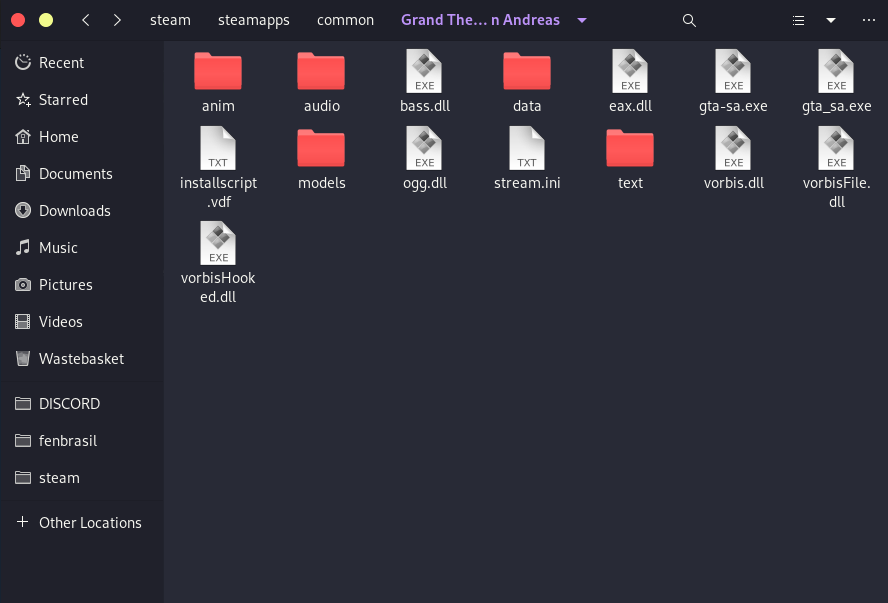Image resolution: width=888 pixels, height=603 pixels.
Task: Navigate to the common breadcrumb
Action: coord(345,20)
